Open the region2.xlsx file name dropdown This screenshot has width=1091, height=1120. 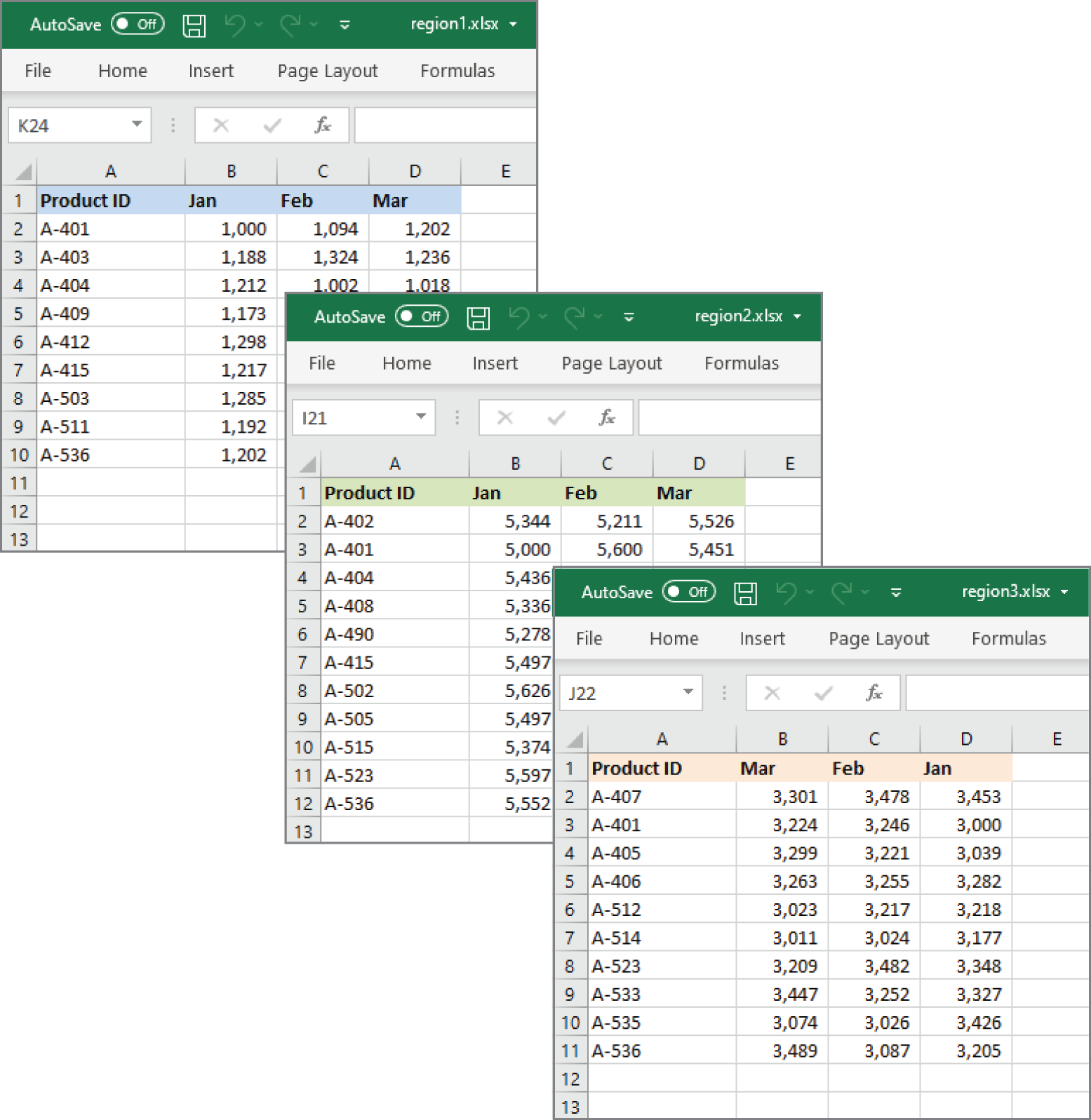(798, 317)
